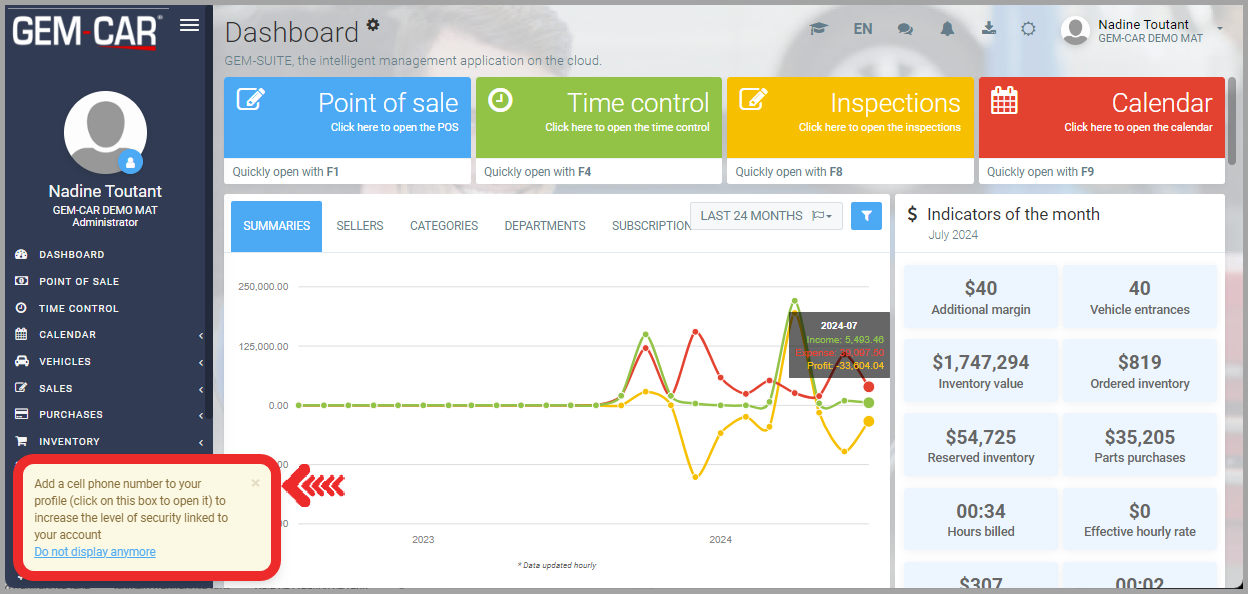Screen dimensions: 1248x594
Task: Click the profile badge on sidebar avatar
Action: [x=131, y=161]
